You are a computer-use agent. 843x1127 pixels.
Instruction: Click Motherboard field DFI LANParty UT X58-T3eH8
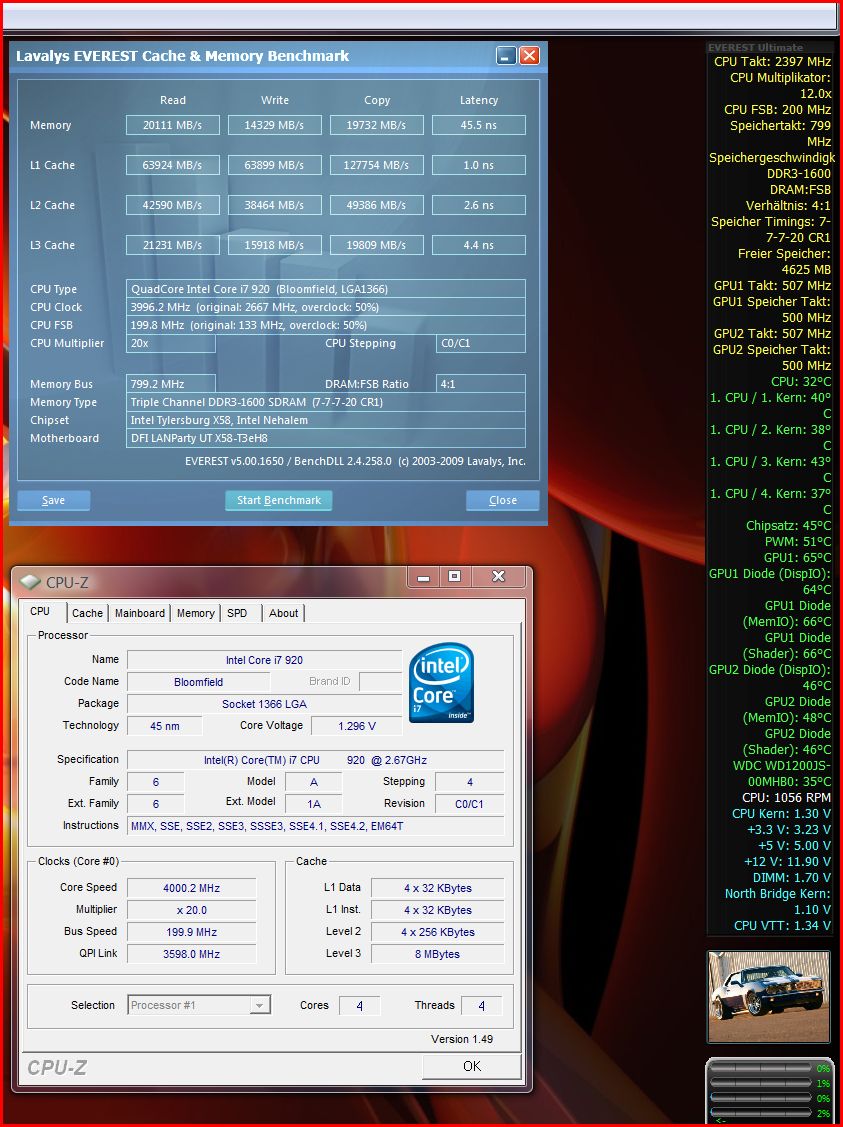click(x=326, y=438)
